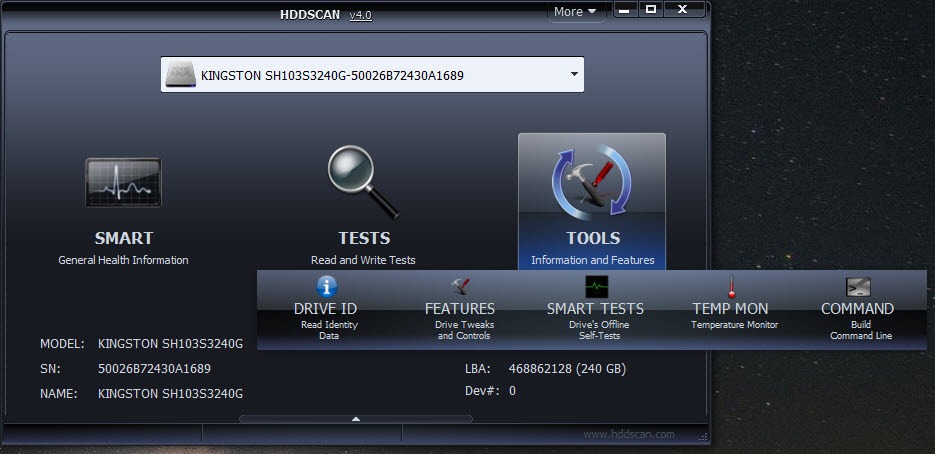
Task: Open the FEATURES tools icon
Action: 460,286
